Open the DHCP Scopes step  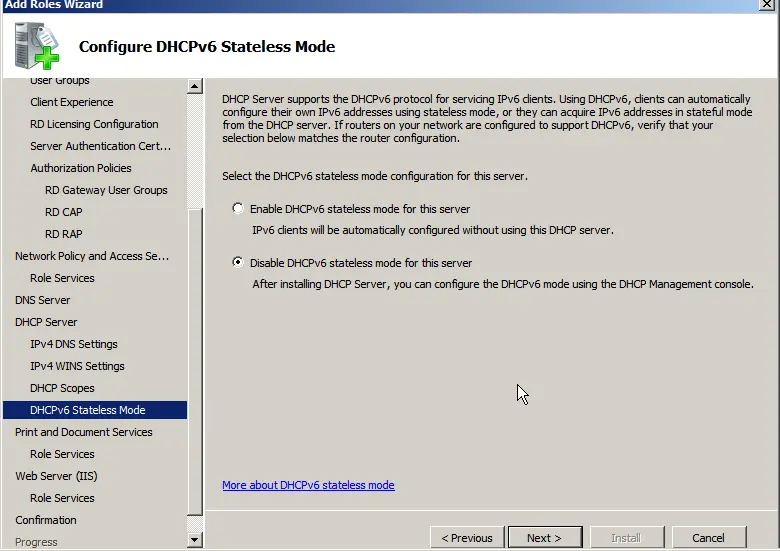click(x=62, y=388)
